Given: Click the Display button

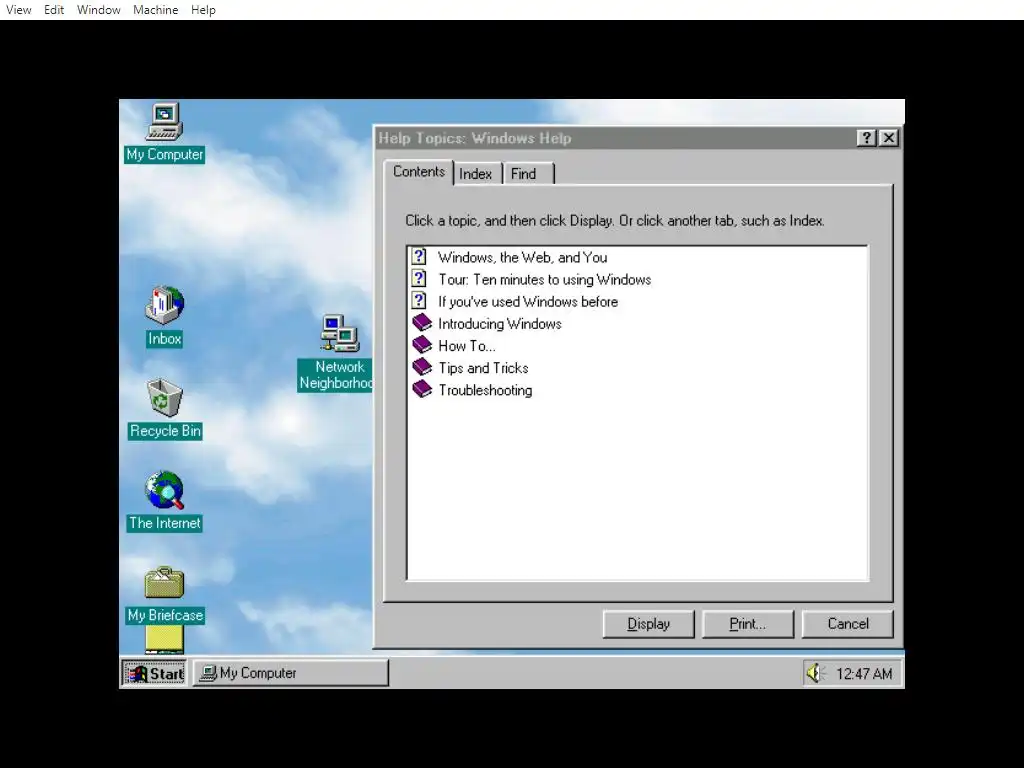Looking at the screenshot, I should 648,624.
